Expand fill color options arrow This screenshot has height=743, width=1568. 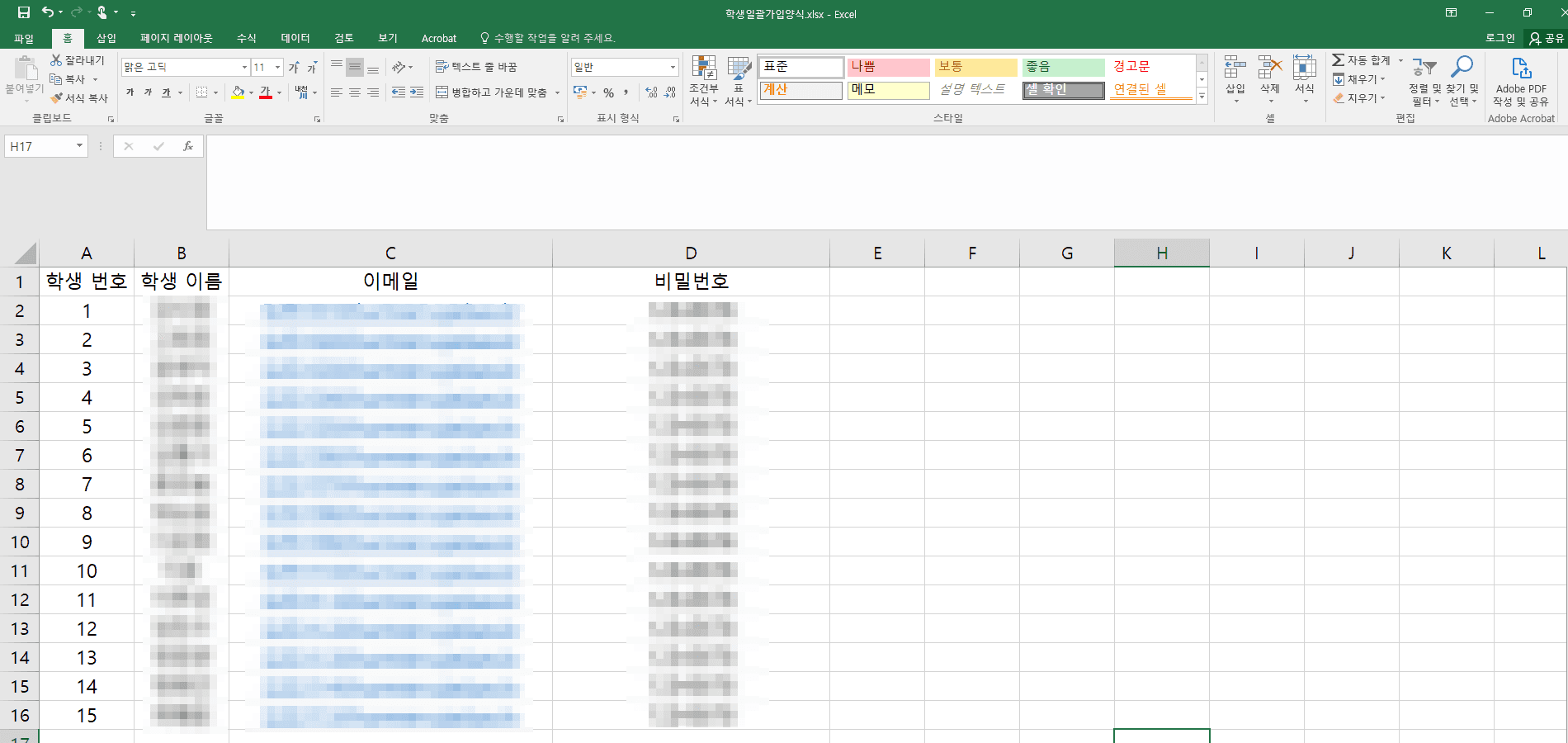(251, 92)
